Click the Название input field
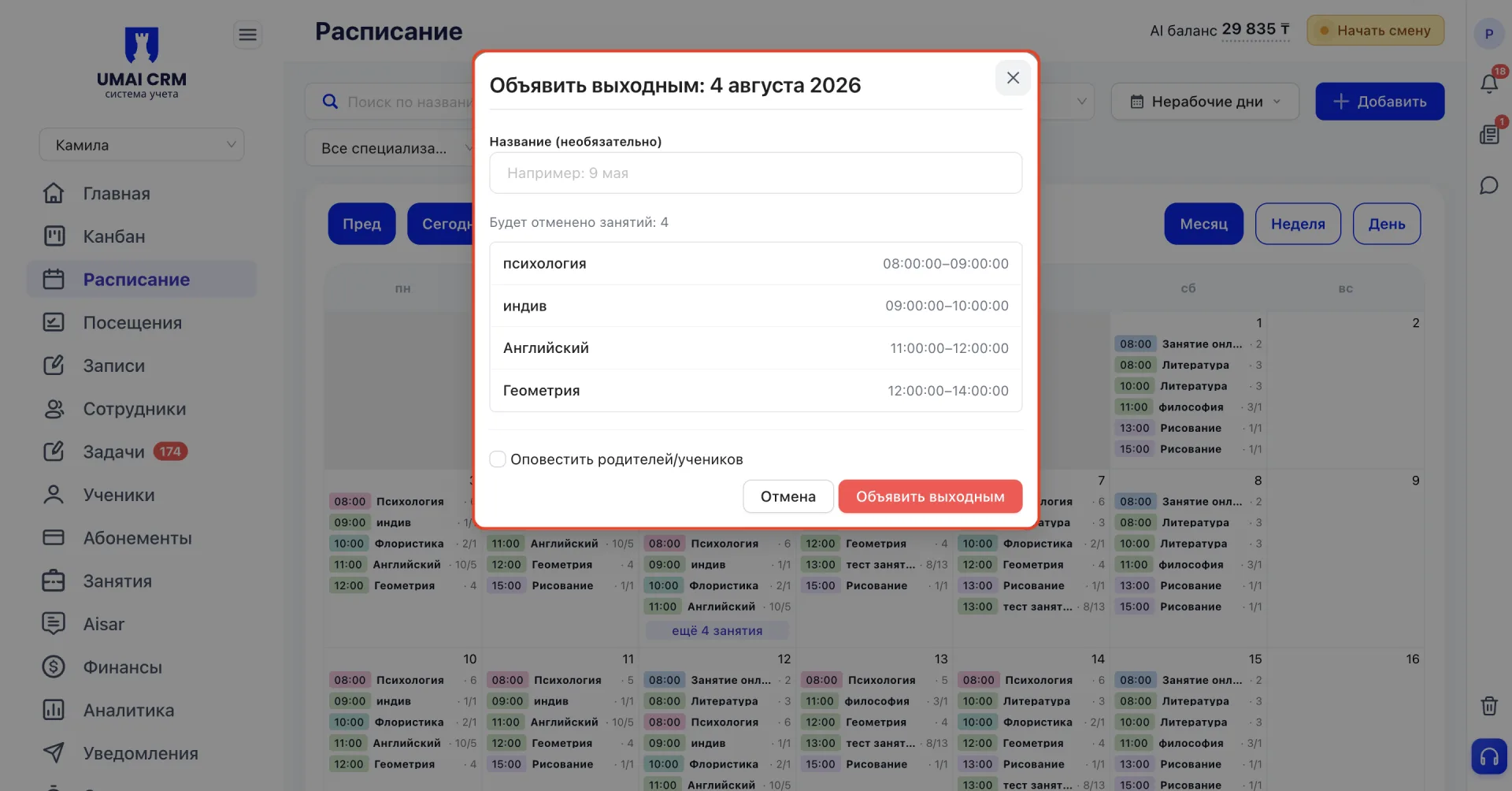 (755, 173)
